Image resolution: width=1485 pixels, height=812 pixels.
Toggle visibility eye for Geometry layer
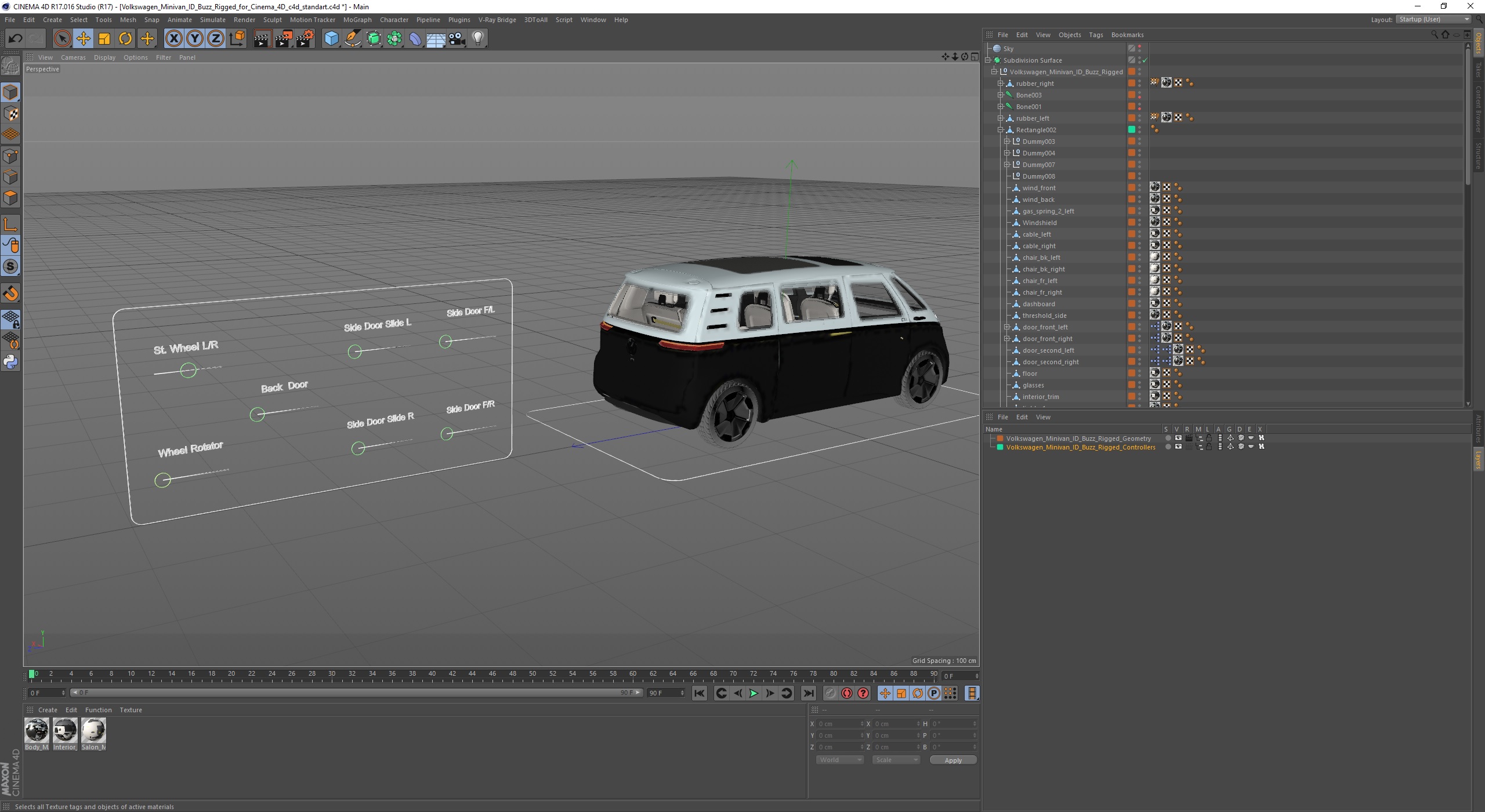(x=1178, y=438)
